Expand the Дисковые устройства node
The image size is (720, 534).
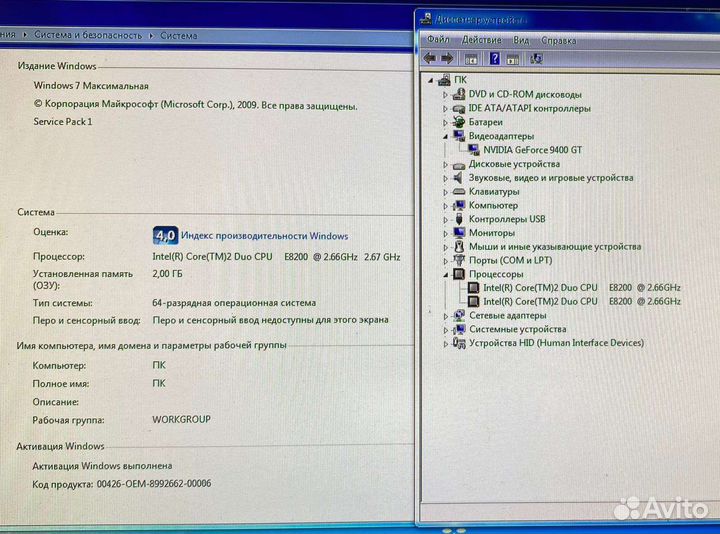(x=445, y=164)
